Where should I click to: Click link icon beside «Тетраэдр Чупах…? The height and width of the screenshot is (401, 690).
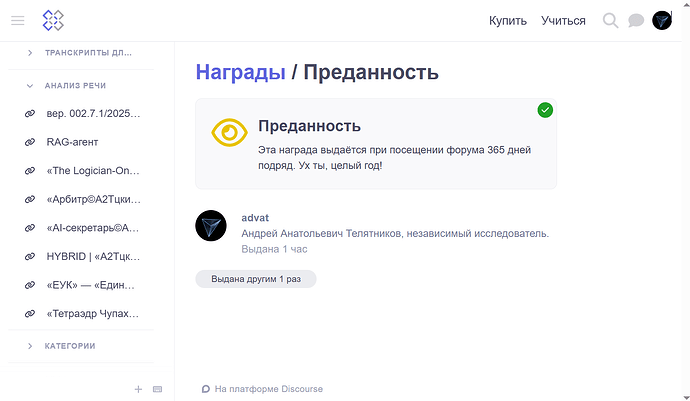pyautogui.click(x=30, y=314)
